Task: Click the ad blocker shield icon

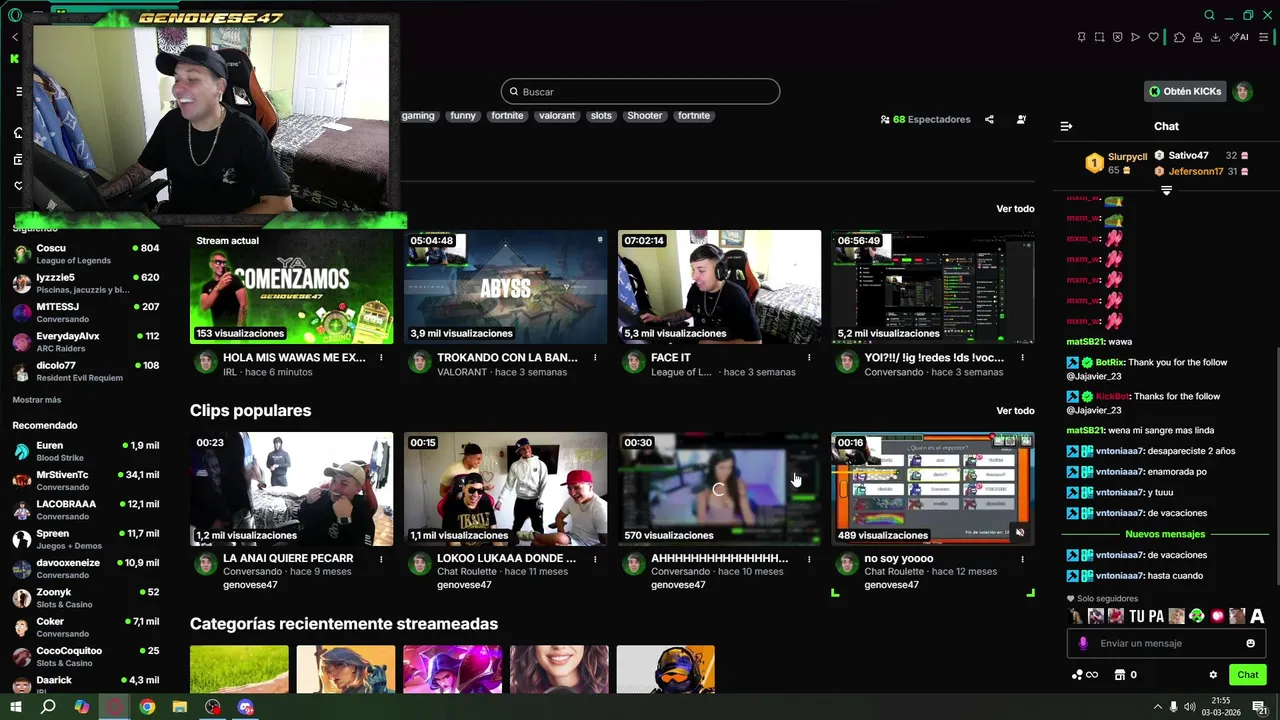Action: 1117,37
